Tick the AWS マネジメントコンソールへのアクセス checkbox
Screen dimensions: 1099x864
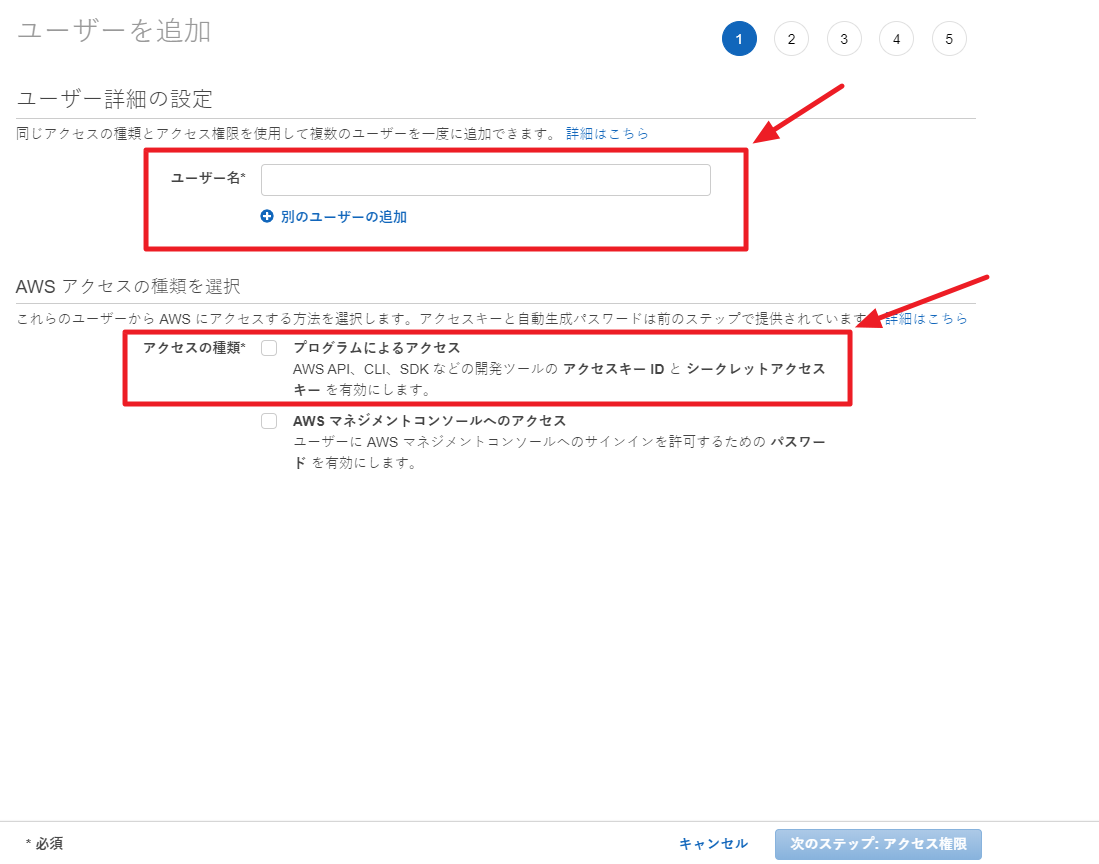[x=269, y=421]
